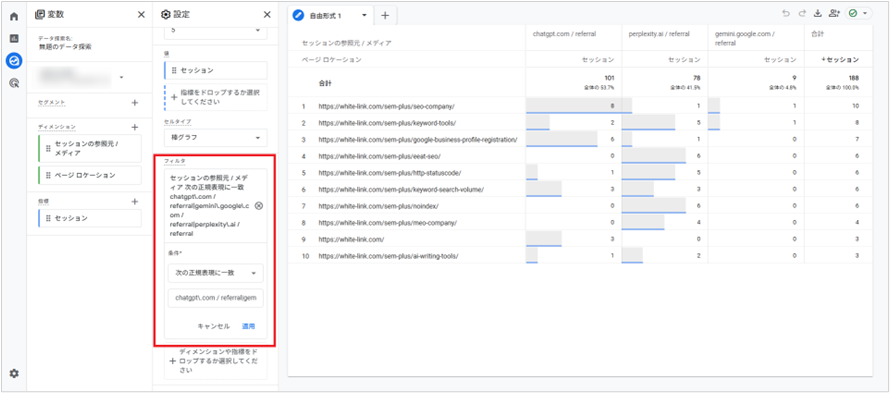Add a segment with the セグメント plus icon
The image size is (890, 393).
tap(135, 103)
